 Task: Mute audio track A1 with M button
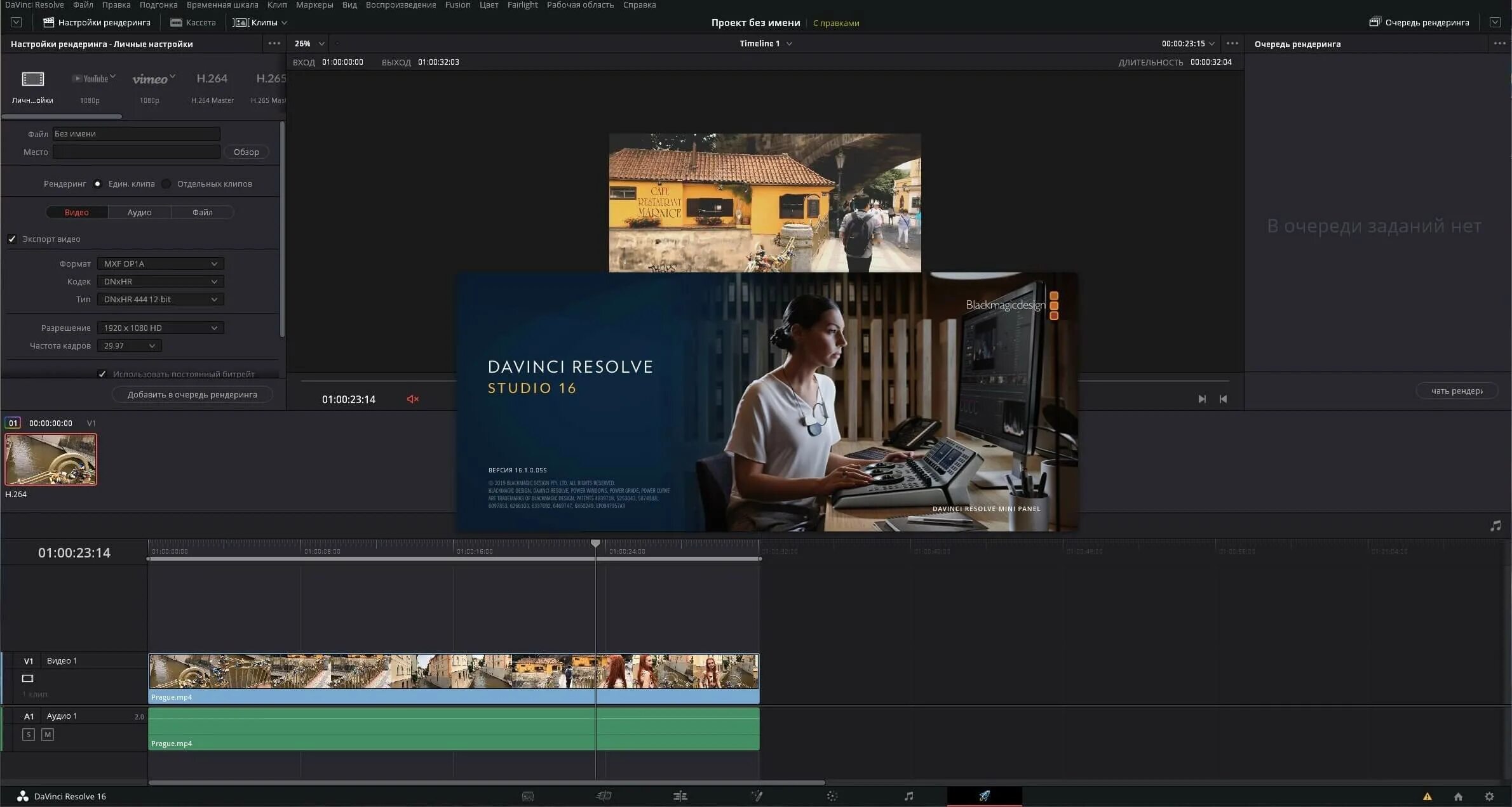pyautogui.click(x=48, y=735)
